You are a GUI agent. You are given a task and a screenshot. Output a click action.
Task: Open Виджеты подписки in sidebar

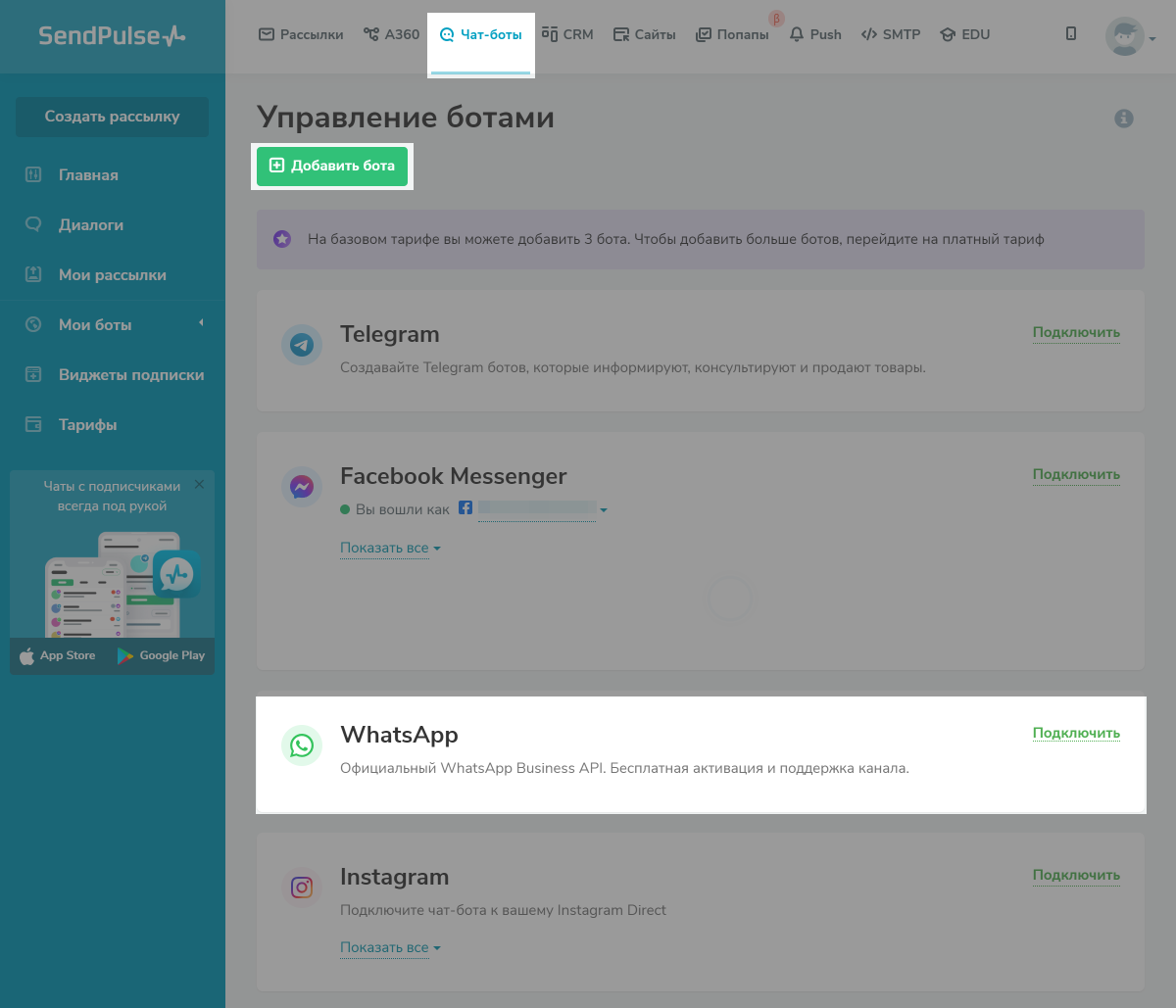pos(131,375)
